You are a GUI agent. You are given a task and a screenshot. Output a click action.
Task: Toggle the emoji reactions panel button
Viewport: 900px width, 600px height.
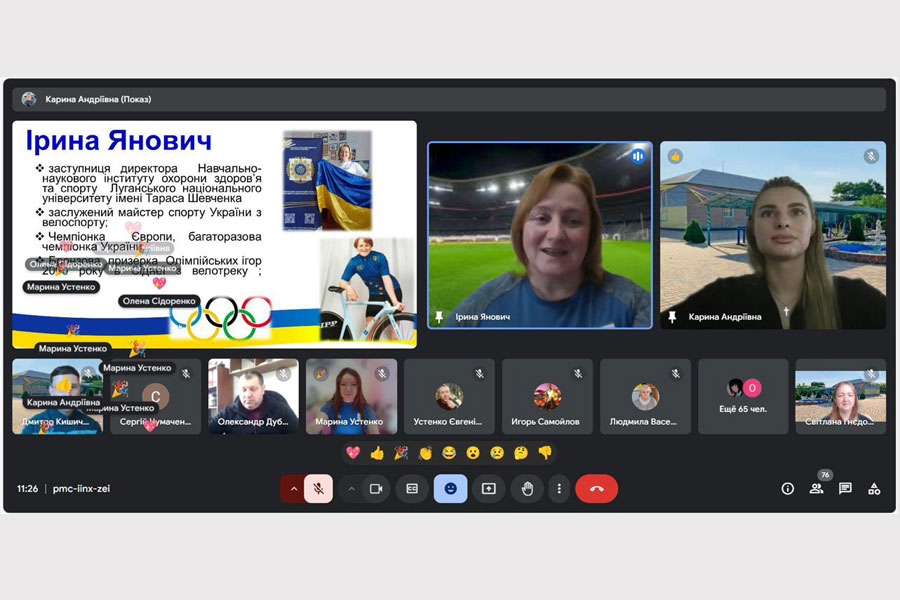pyautogui.click(x=451, y=489)
